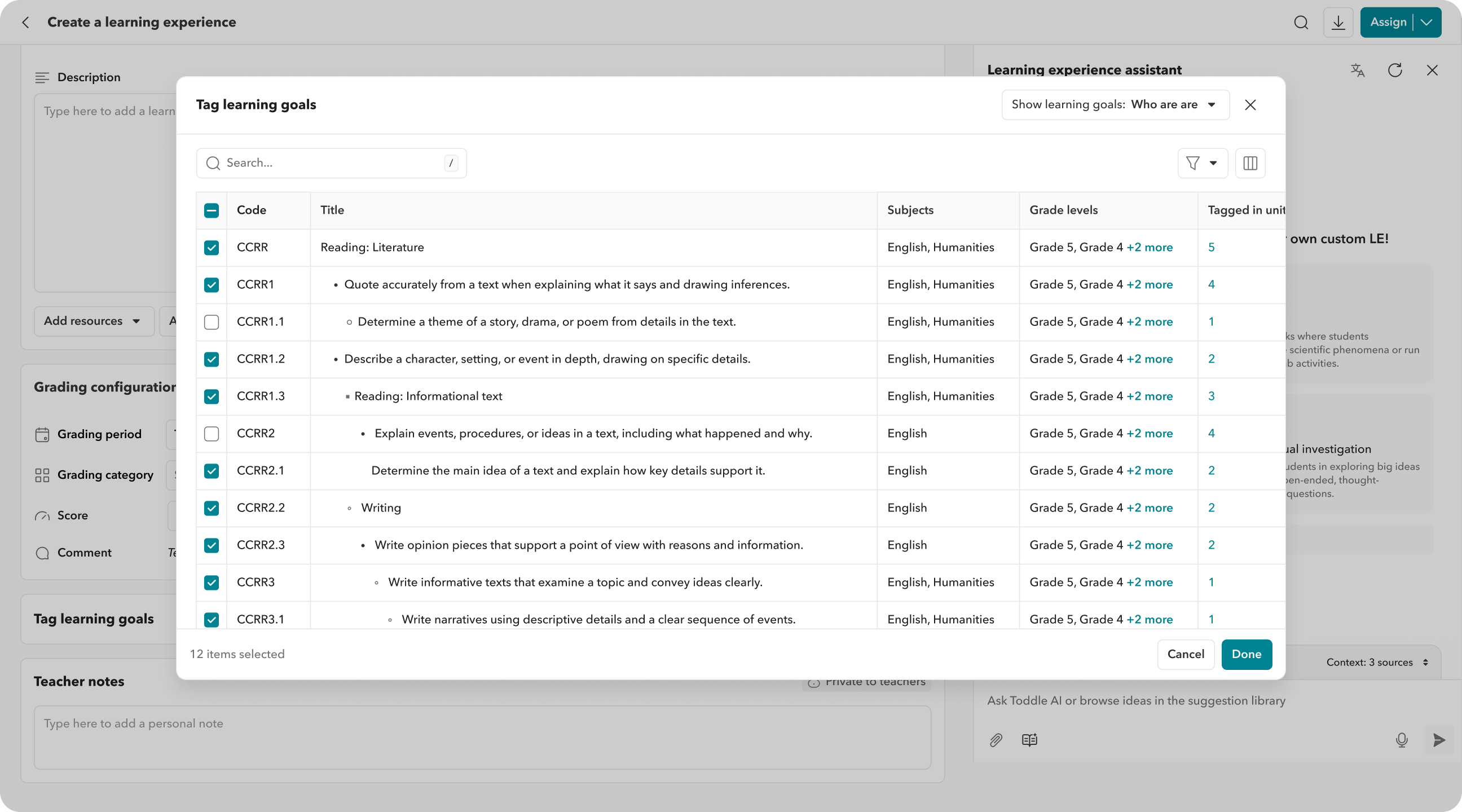Uncheck the CCRR3 row checkbox
This screenshot has width=1462, height=812.
click(211, 582)
